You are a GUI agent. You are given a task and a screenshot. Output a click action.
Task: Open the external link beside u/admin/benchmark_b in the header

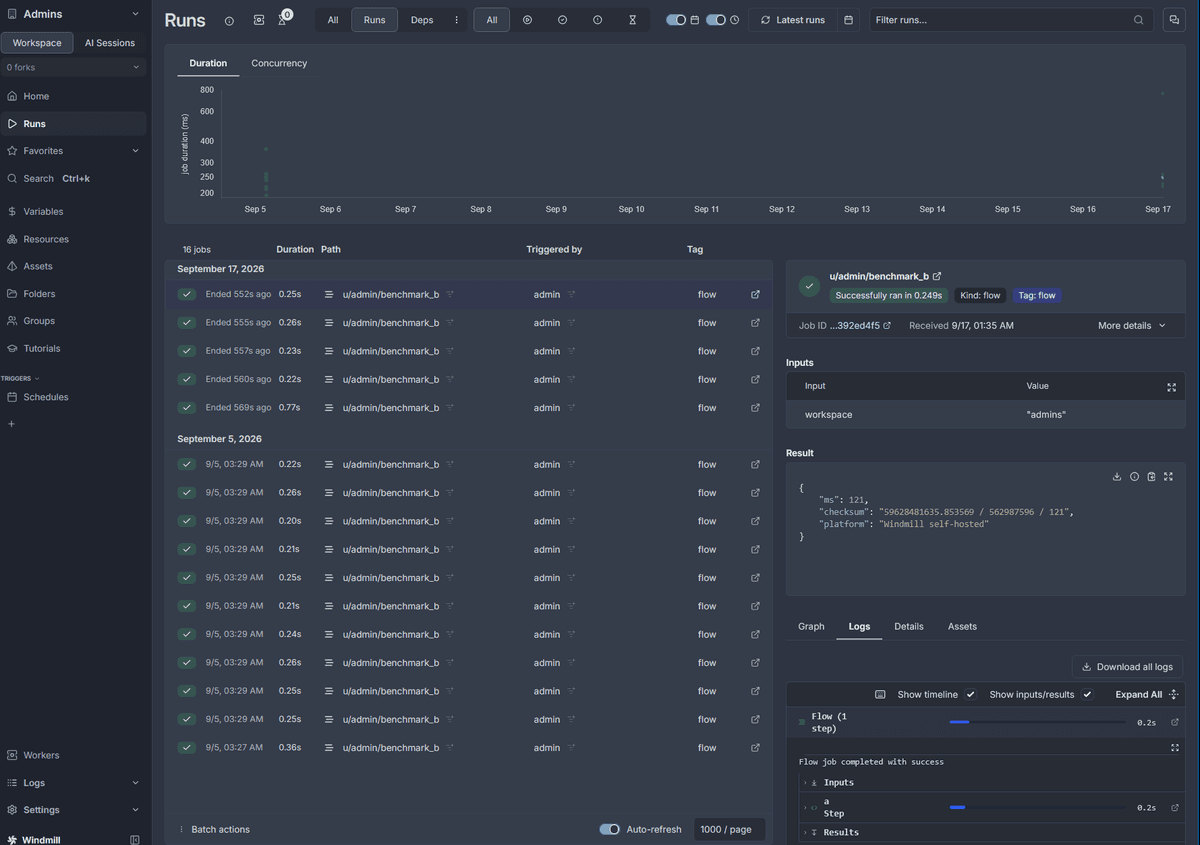click(937, 276)
